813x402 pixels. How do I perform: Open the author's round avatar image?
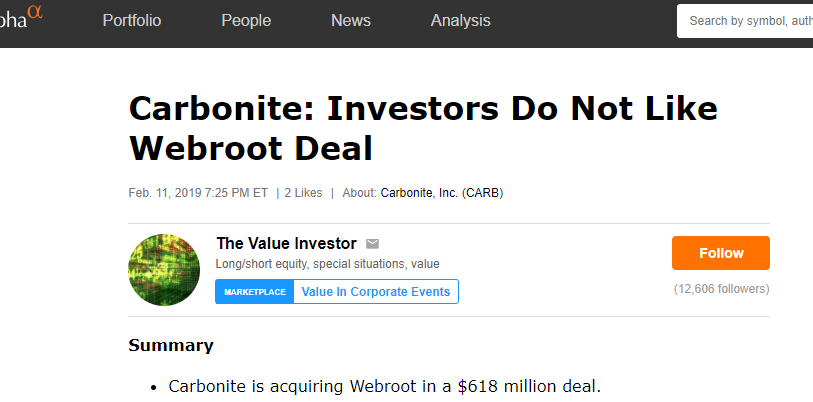[x=164, y=270]
